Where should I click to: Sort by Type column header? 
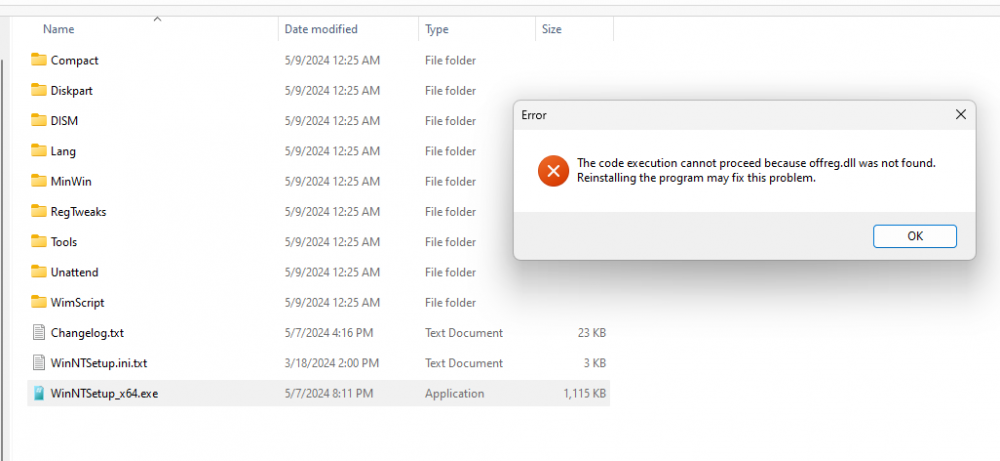[x=437, y=30]
